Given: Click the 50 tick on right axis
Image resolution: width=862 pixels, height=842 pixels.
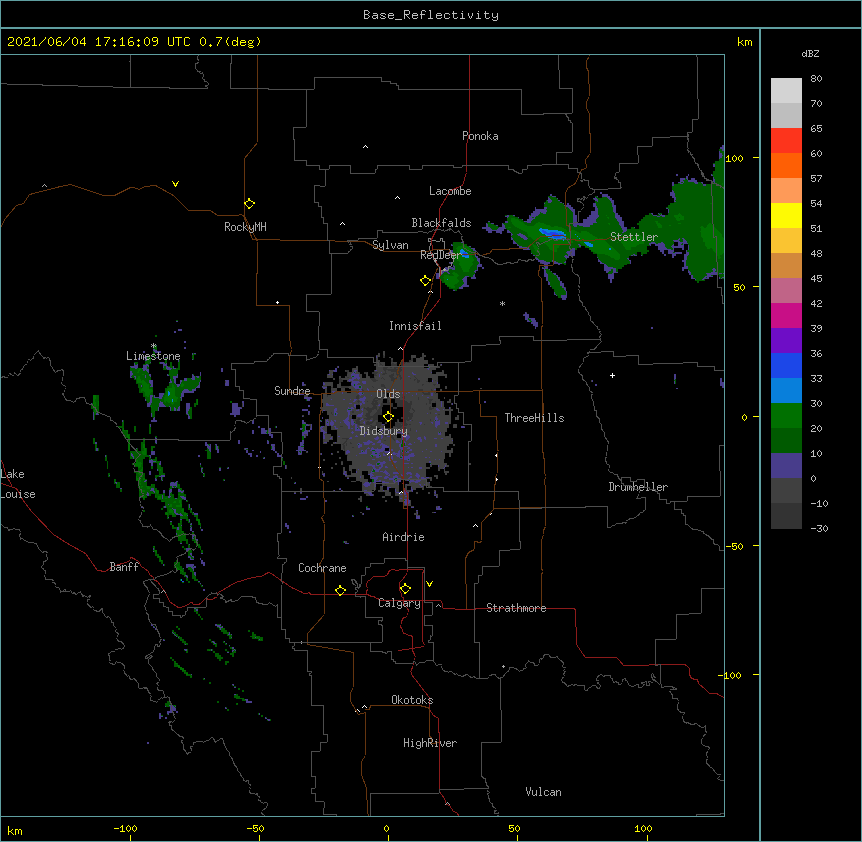Looking at the screenshot, I should coord(739,287).
